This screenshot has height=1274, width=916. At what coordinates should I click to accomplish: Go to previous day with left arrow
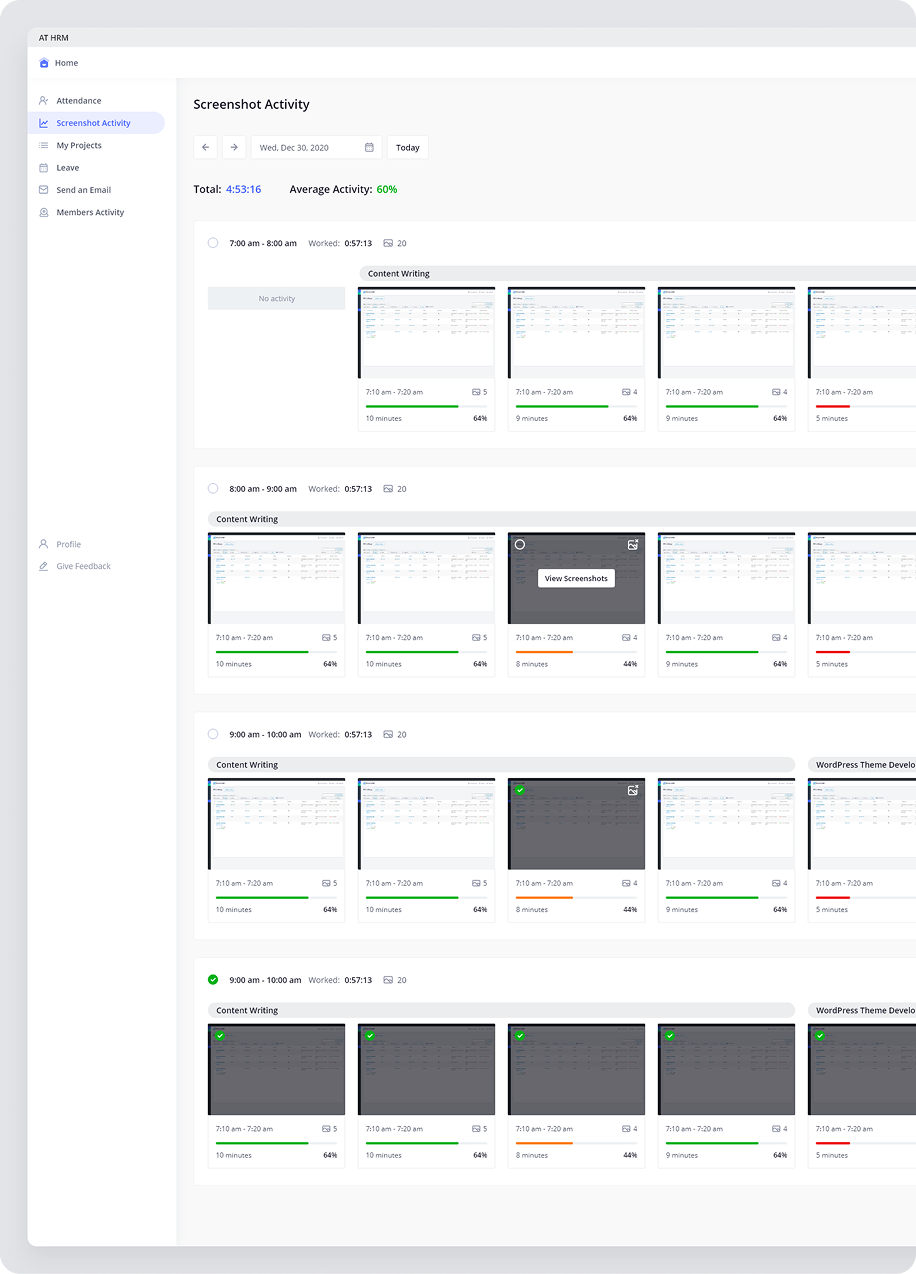[x=206, y=147]
